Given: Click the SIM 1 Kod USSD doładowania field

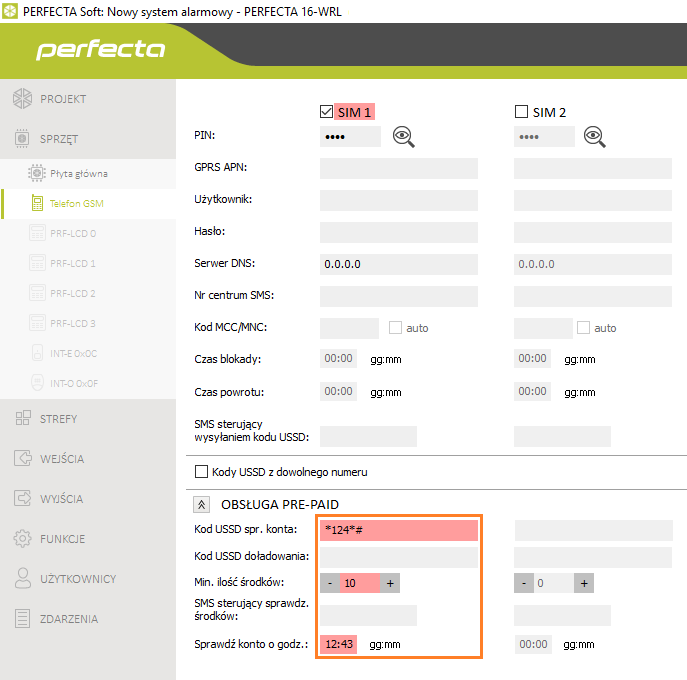Looking at the screenshot, I should point(399,557).
